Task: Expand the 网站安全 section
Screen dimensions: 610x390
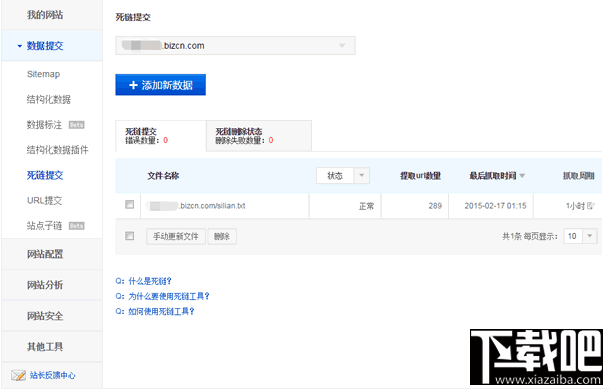Action: click(x=45, y=316)
